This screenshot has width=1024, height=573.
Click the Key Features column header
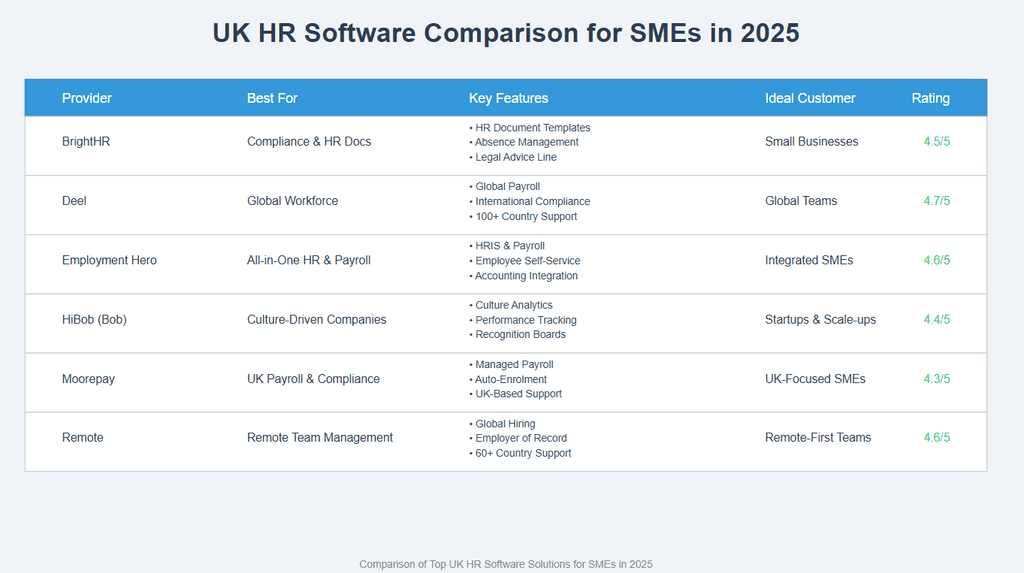click(508, 98)
